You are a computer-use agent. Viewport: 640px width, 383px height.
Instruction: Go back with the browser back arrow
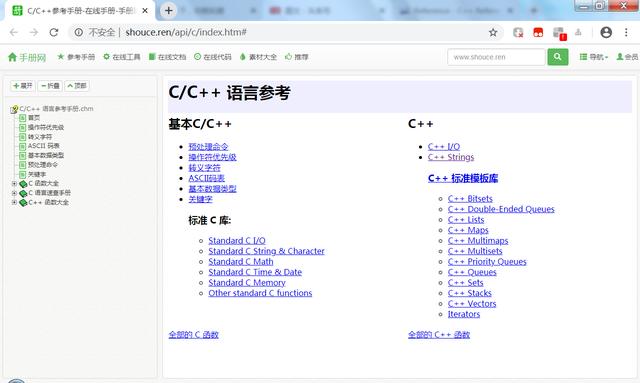[14, 32]
